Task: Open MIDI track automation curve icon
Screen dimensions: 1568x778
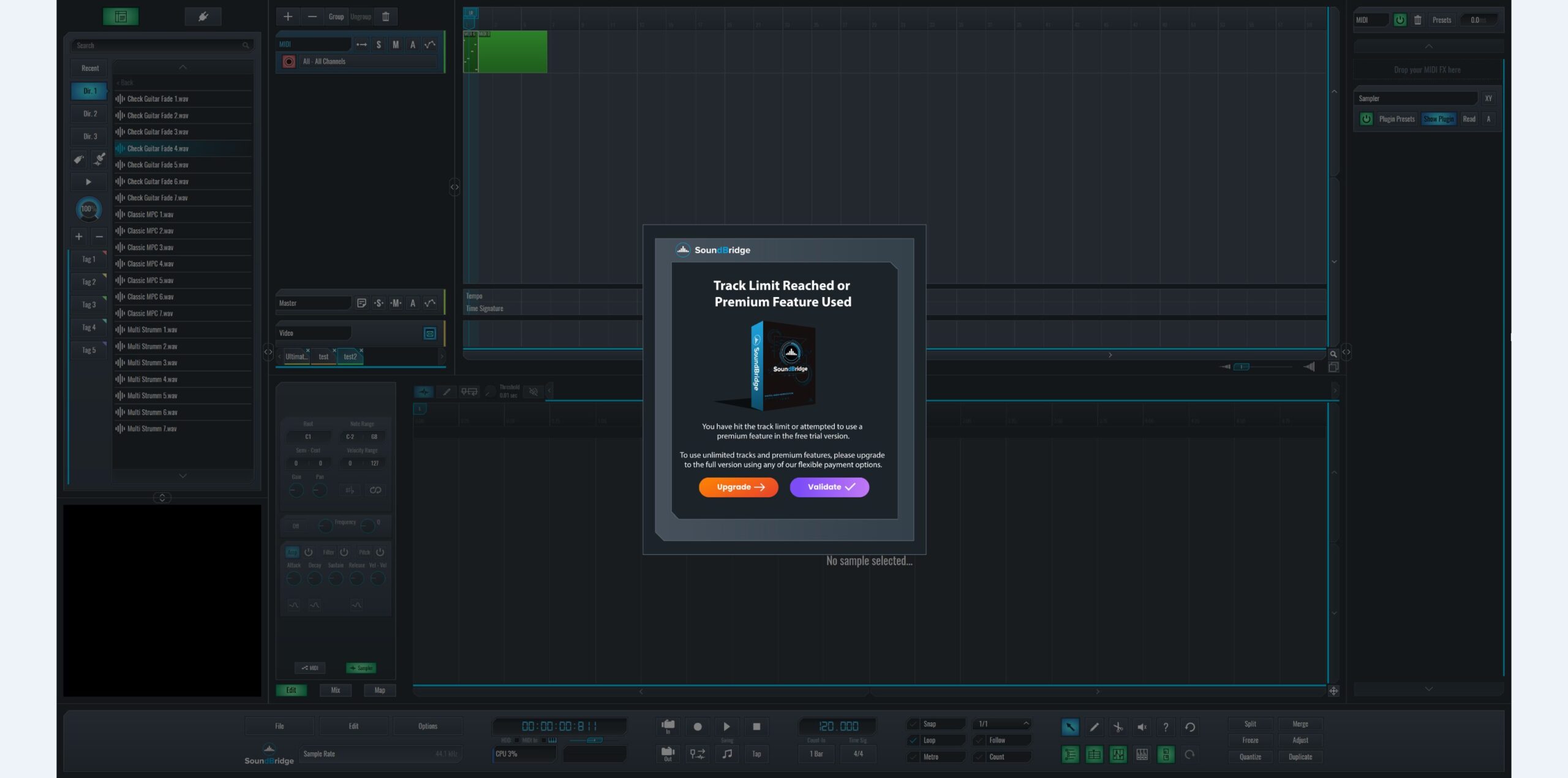Action: [x=430, y=44]
